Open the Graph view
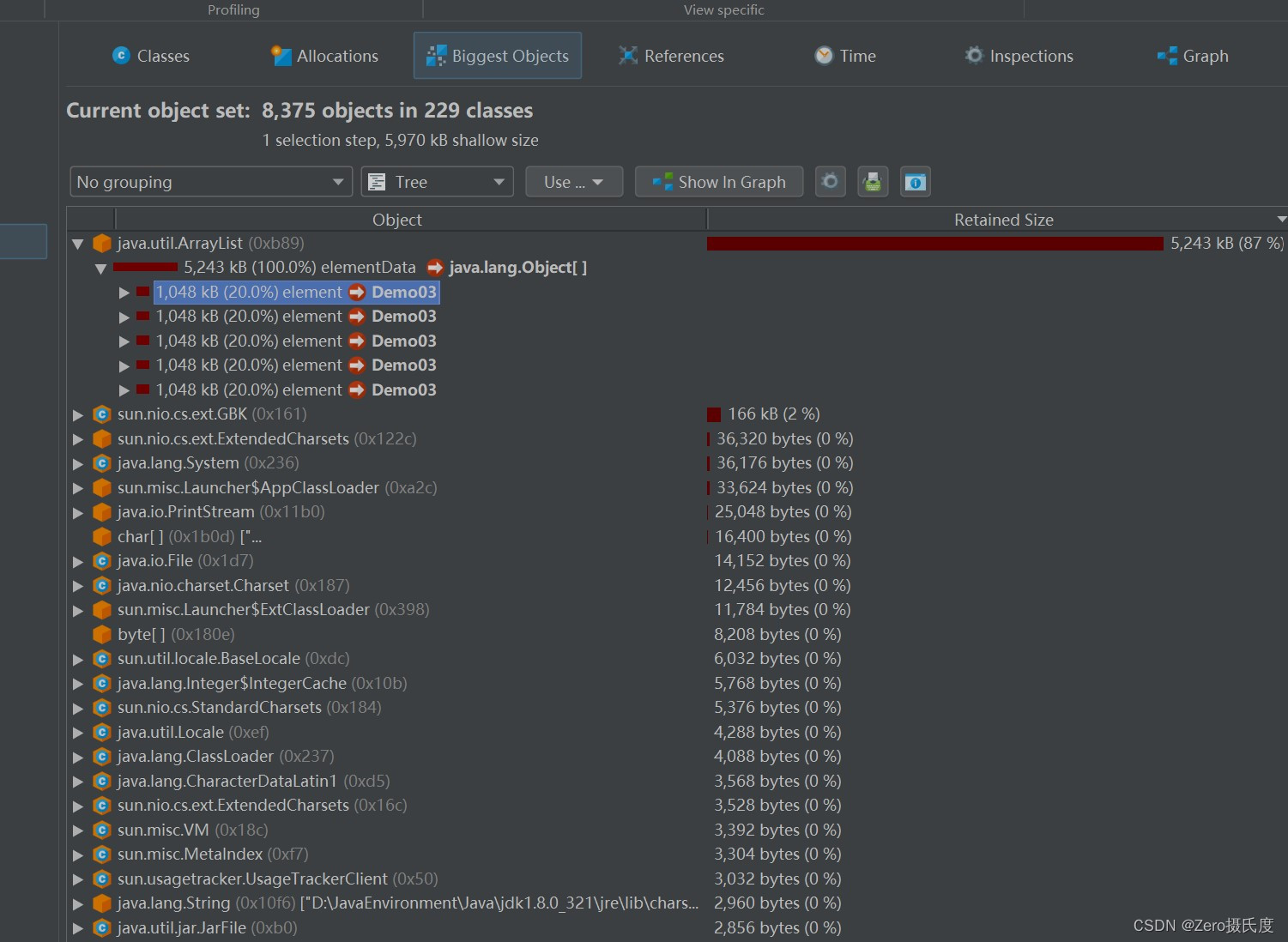The width and height of the screenshot is (1288, 942). [1193, 56]
